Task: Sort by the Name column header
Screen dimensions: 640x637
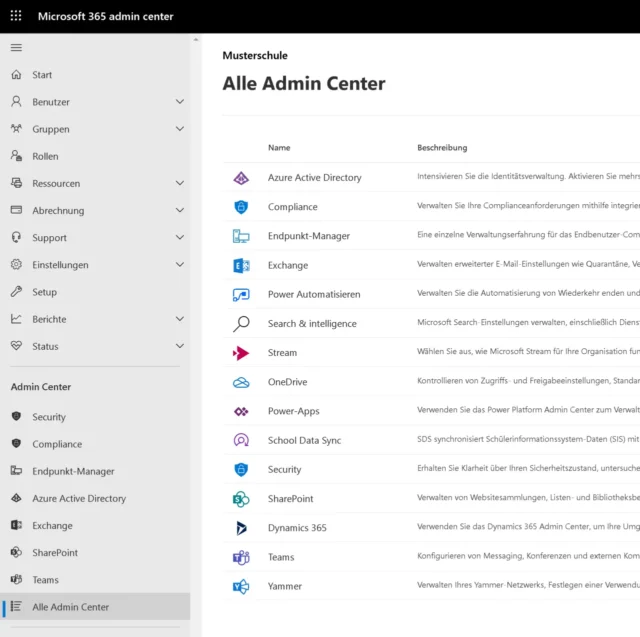Action: [279, 148]
